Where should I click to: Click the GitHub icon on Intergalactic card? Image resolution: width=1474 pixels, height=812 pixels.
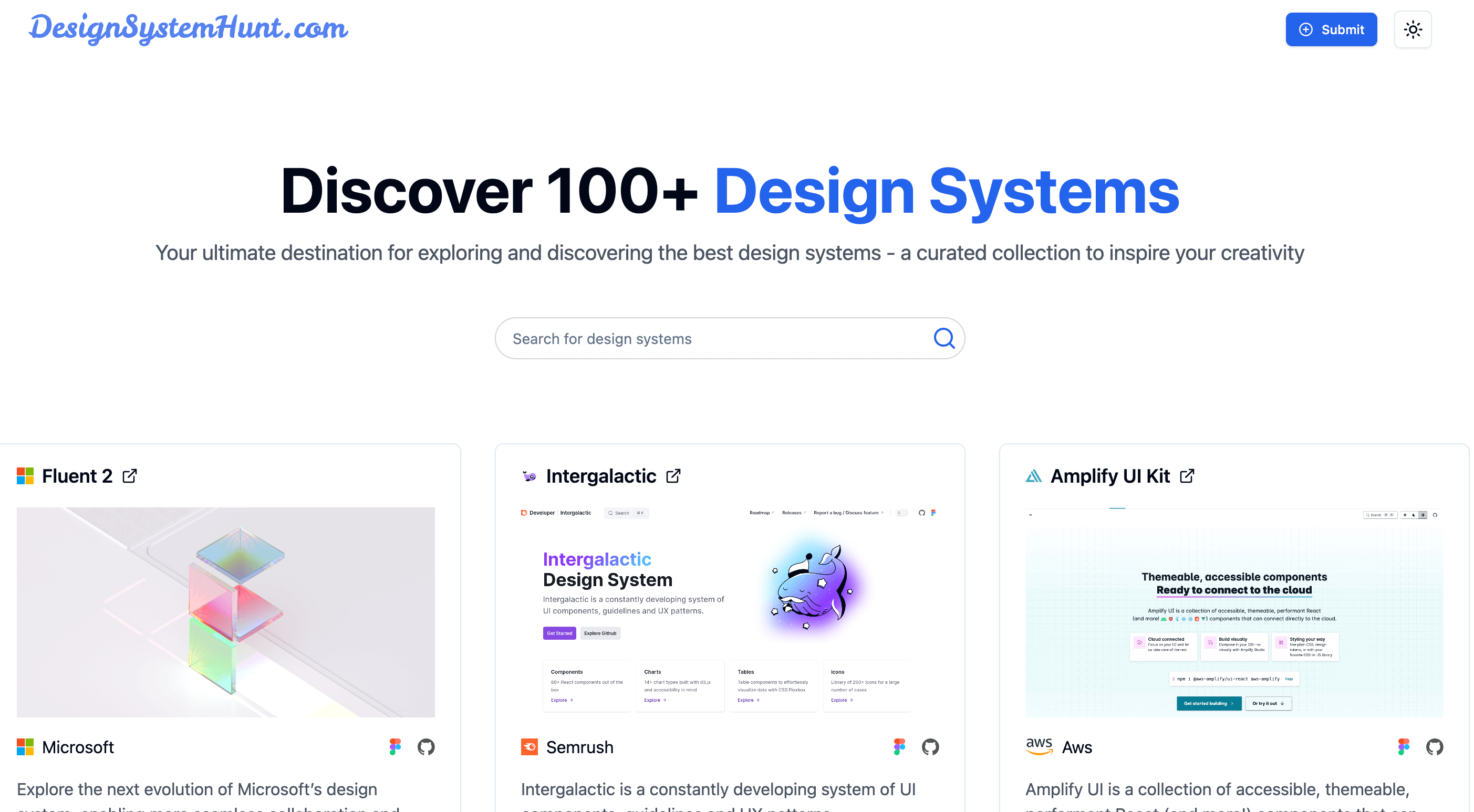click(929, 746)
